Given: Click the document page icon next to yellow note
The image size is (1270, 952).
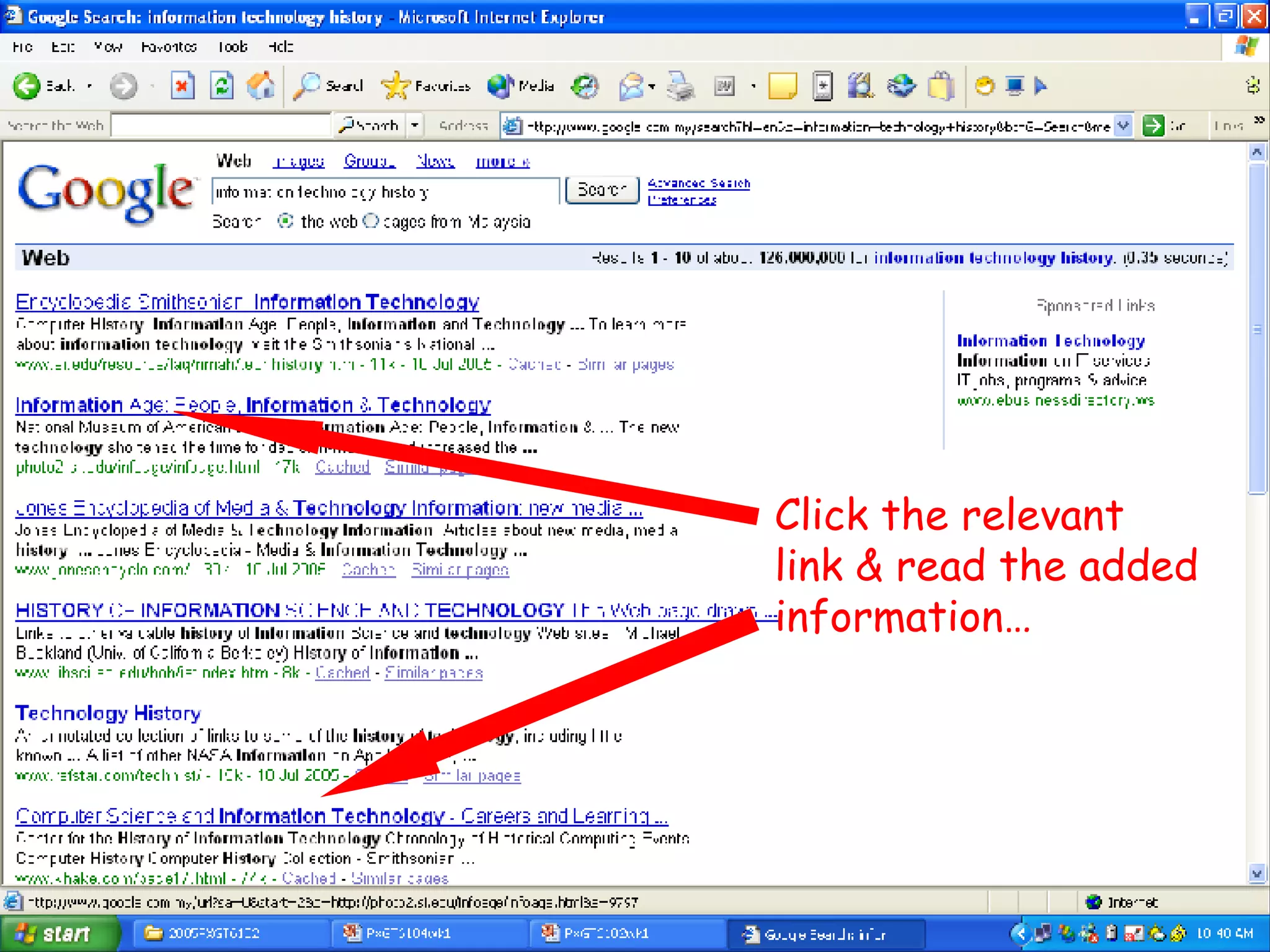Looking at the screenshot, I should click(x=822, y=86).
